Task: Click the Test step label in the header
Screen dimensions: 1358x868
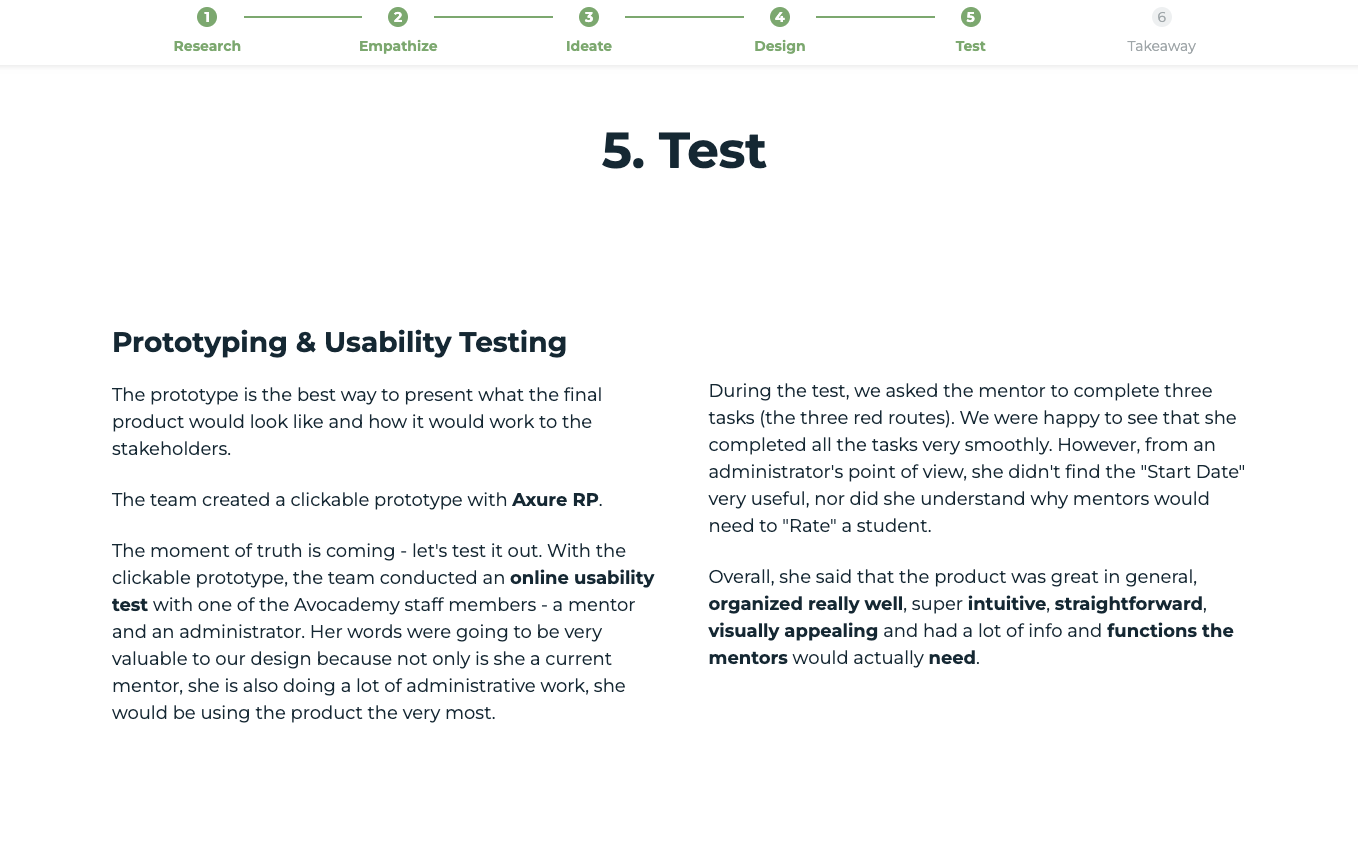Action: [970, 46]
